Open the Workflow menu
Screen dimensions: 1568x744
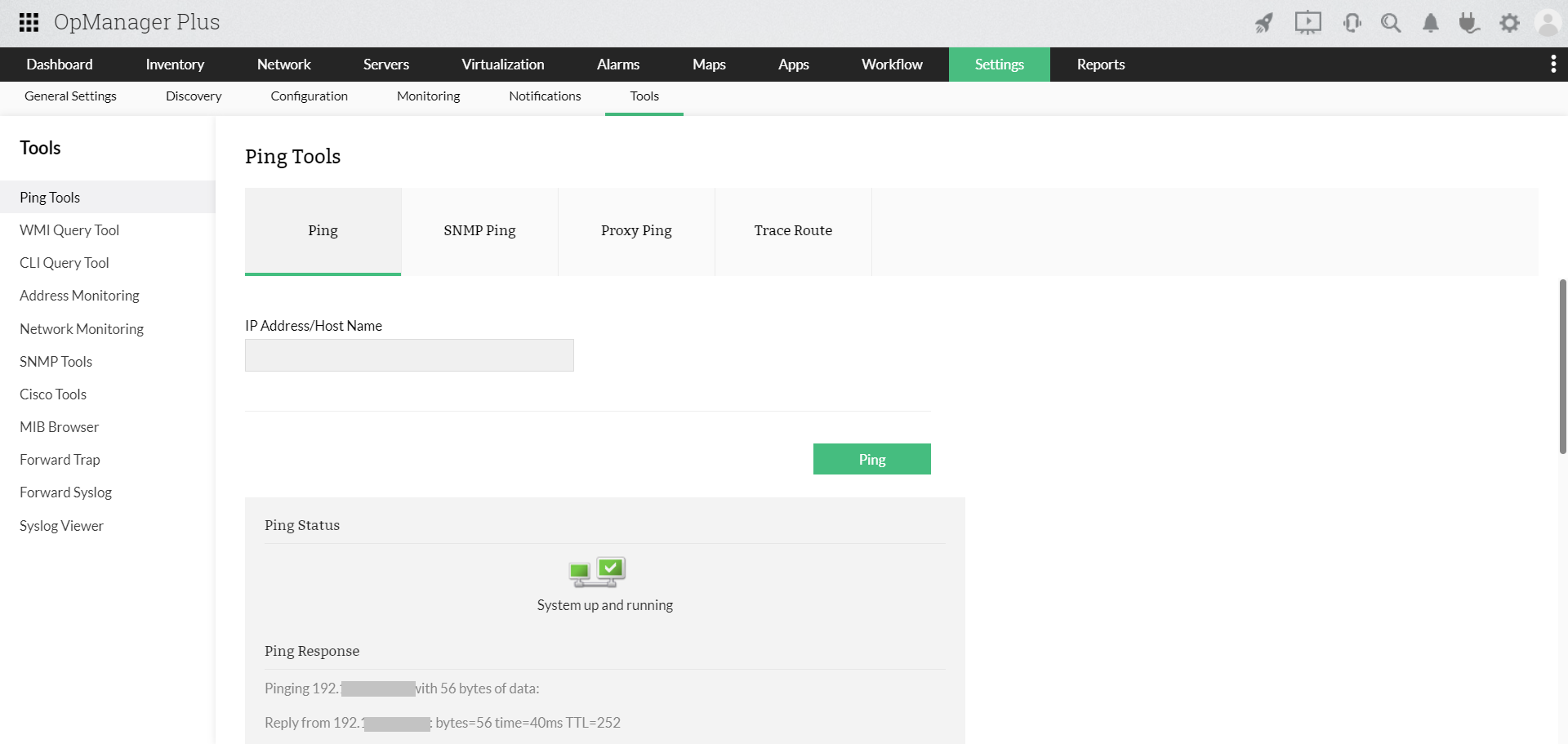(891, 64)
